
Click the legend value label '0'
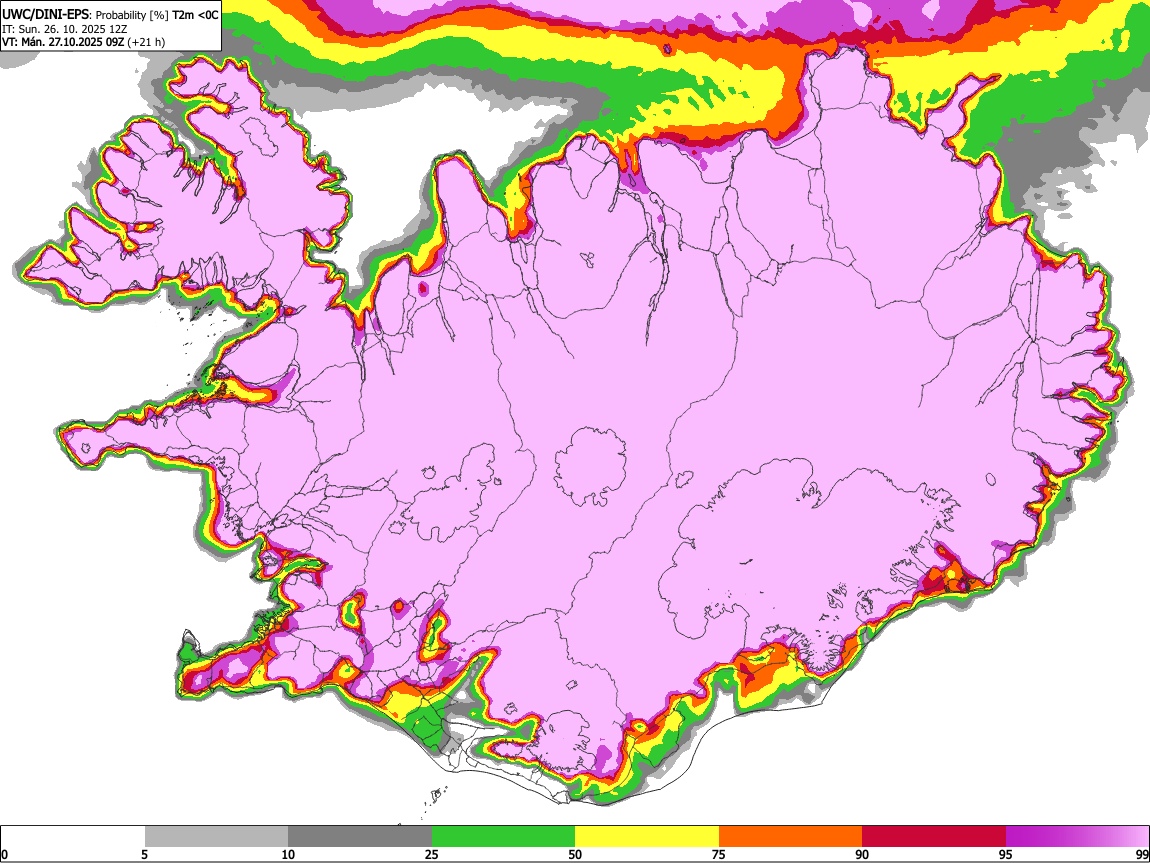click(x=5, y=855)
